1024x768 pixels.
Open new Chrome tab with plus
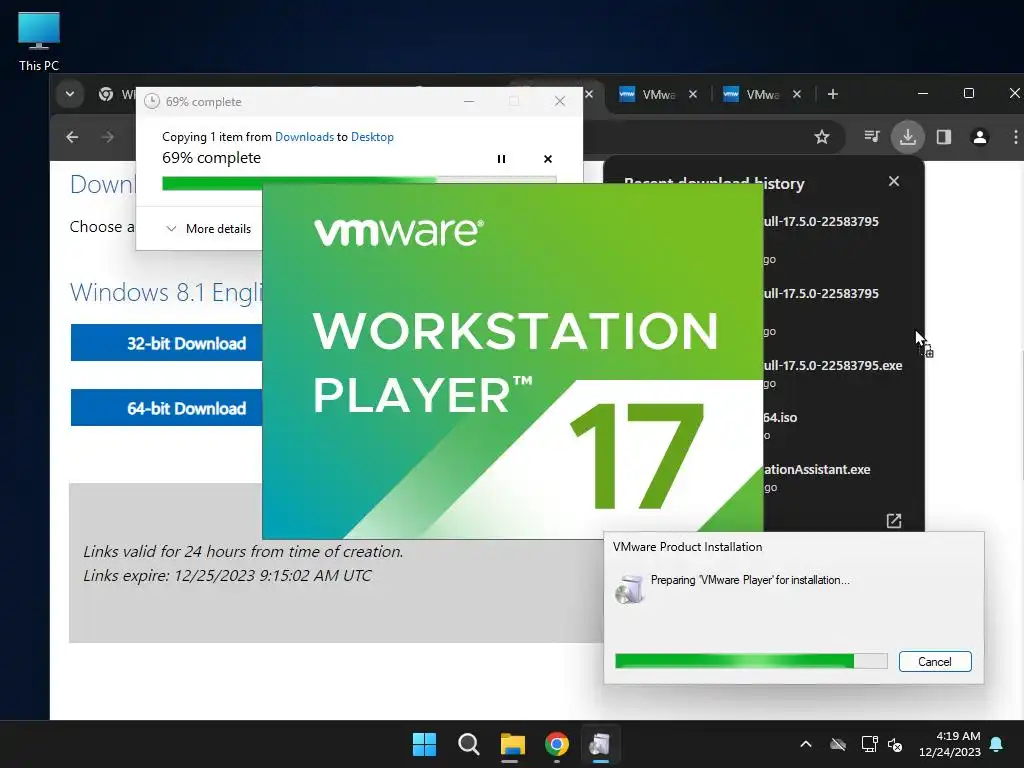pos(833,94)
